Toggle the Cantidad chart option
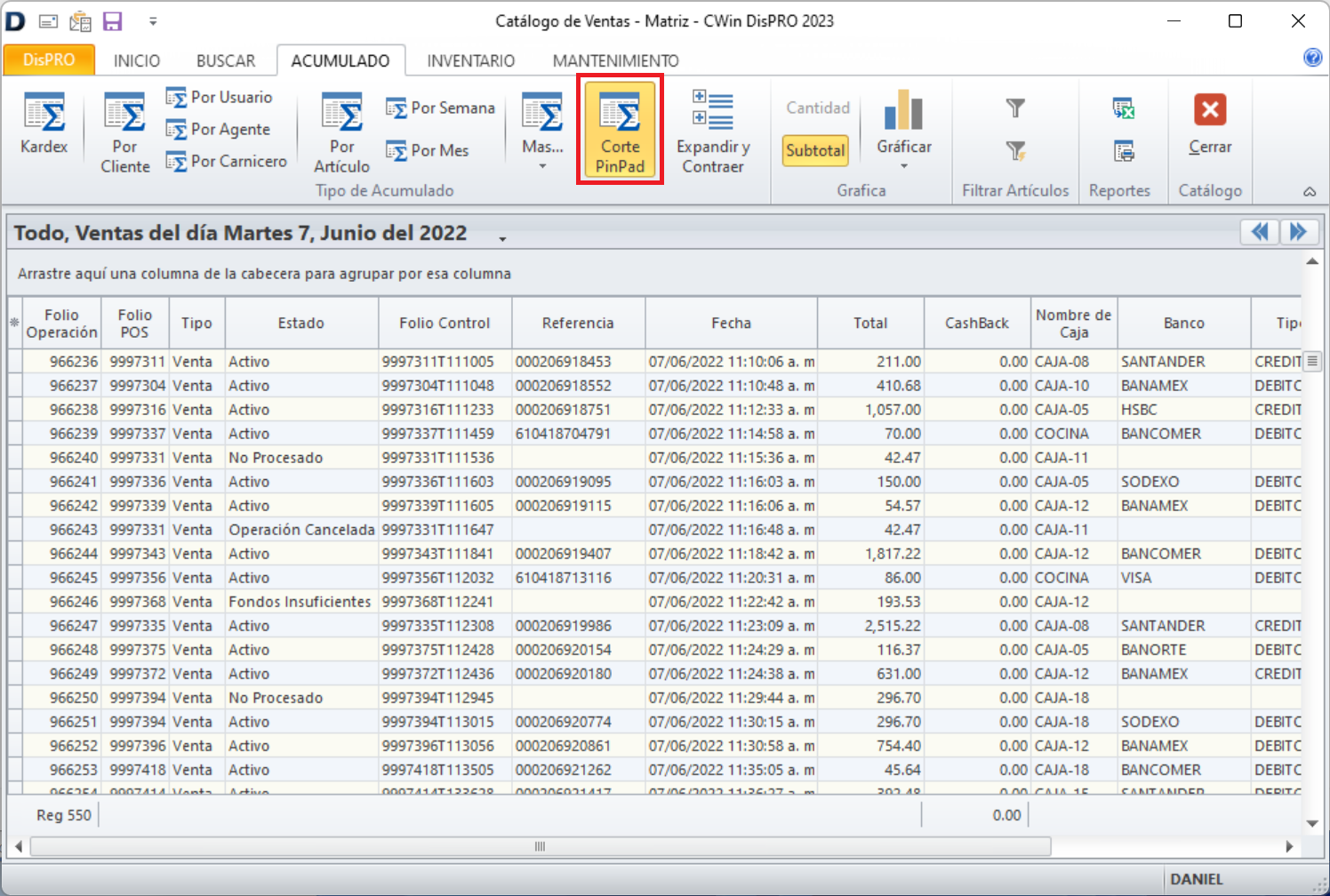The width and height of the screenshot is (1330, 896). (x=817, y=108)
